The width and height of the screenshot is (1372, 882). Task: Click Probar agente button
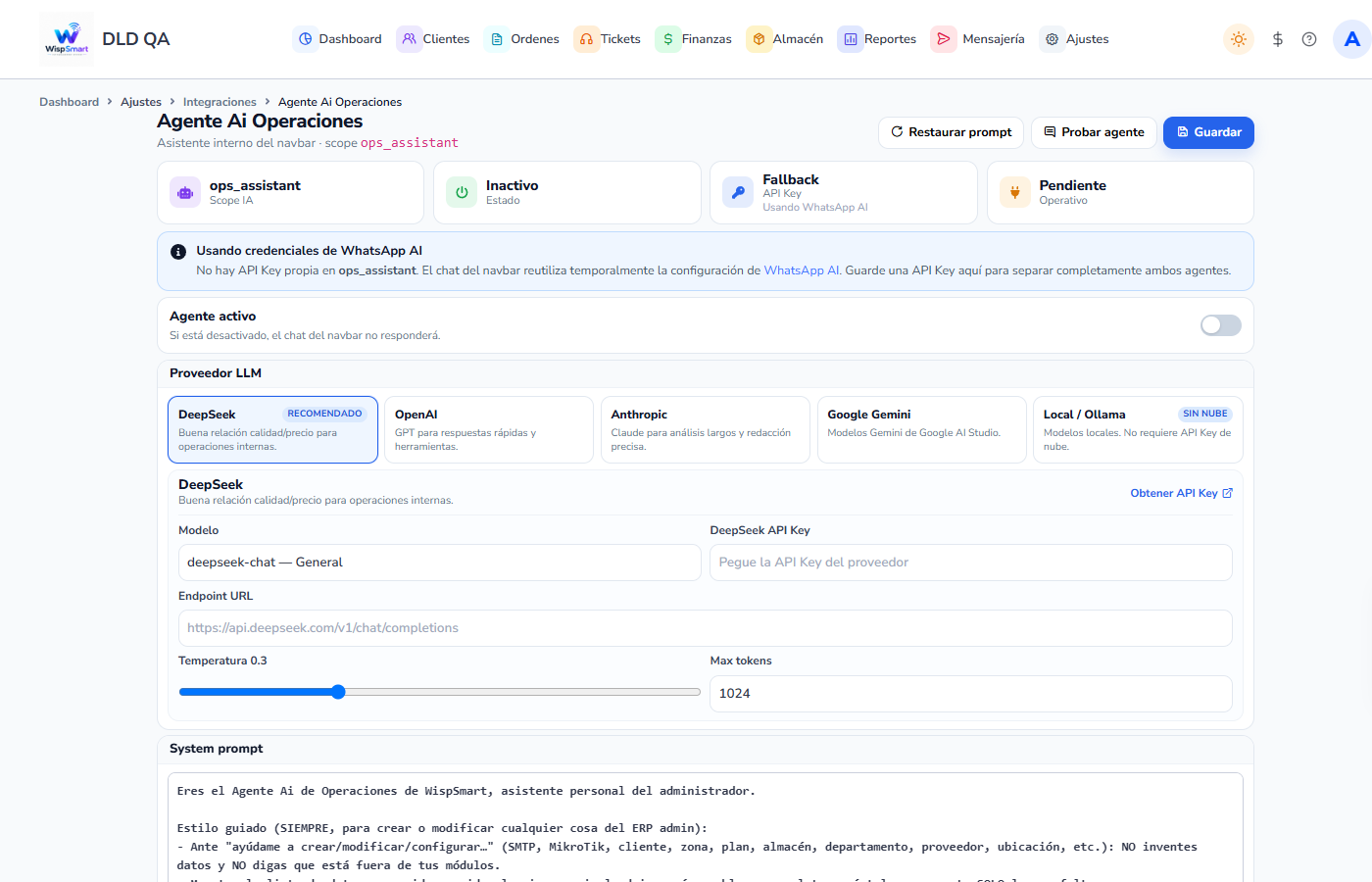[1094, 132]
